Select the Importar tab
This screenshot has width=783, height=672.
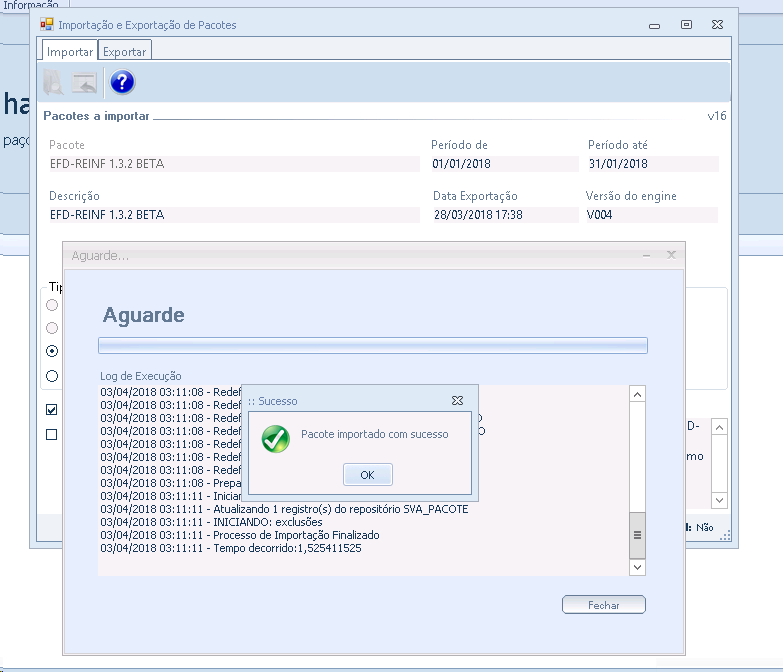(x=70, y=51)
